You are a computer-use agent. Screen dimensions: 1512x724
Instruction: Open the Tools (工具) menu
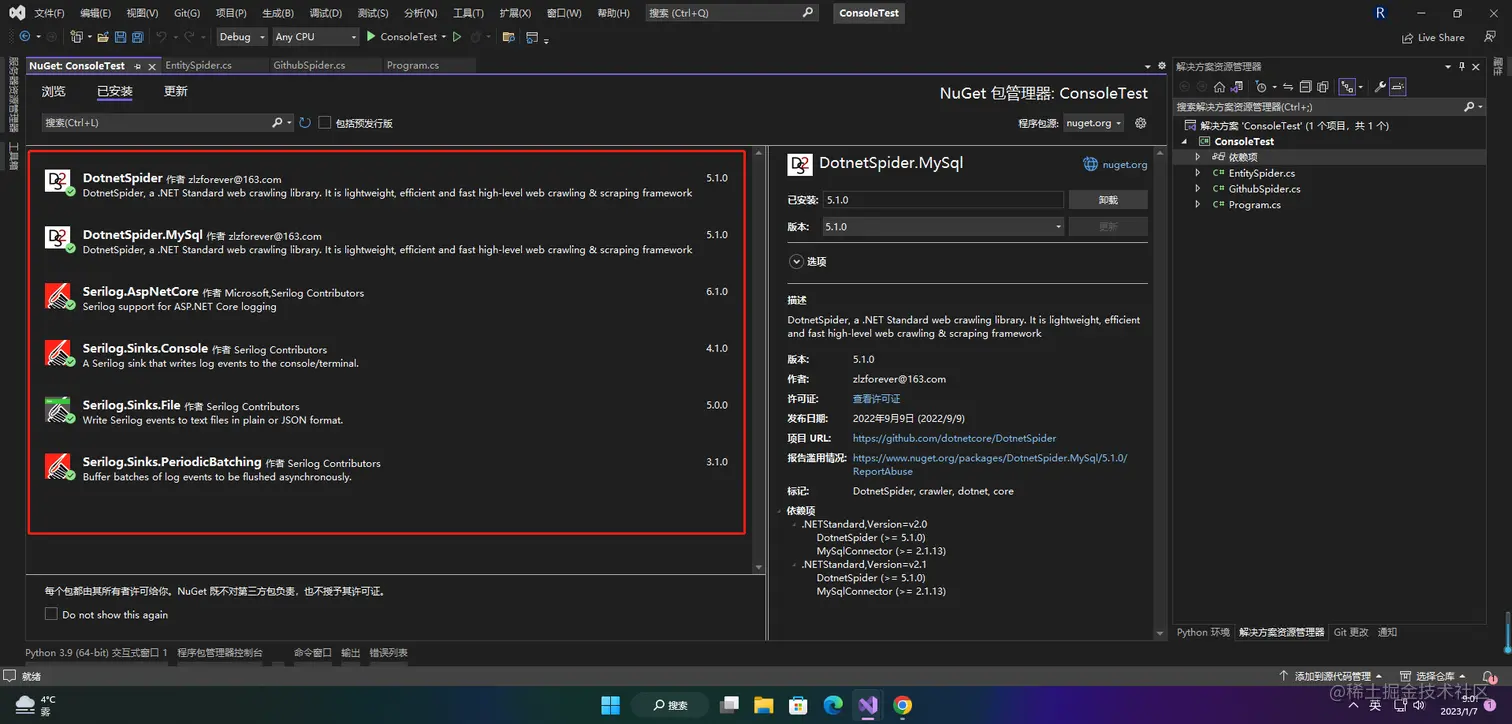pyautogui.click(x=468, y=13)
